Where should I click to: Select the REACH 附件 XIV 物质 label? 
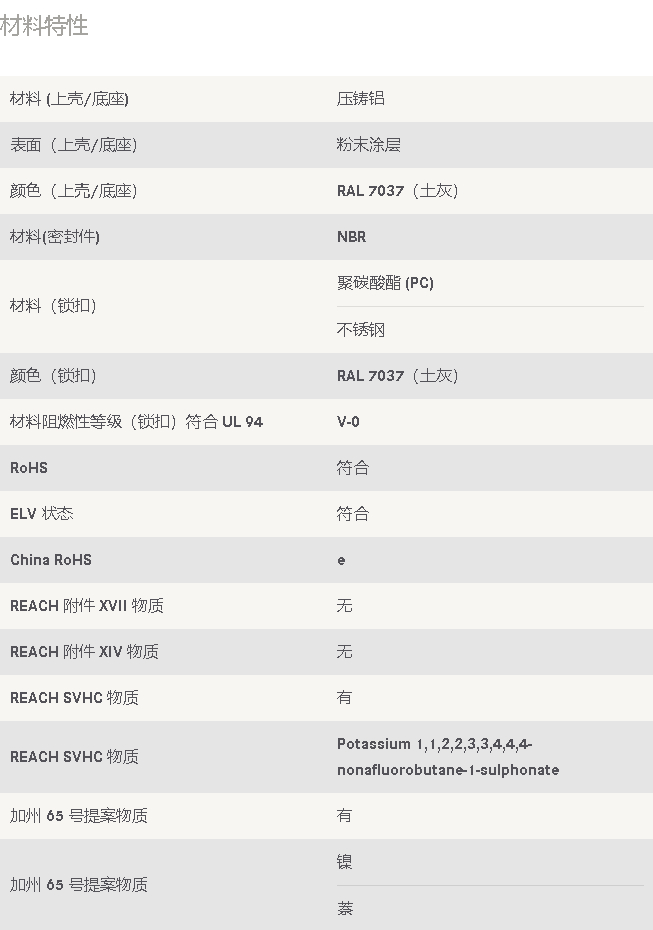coord(84,652)
